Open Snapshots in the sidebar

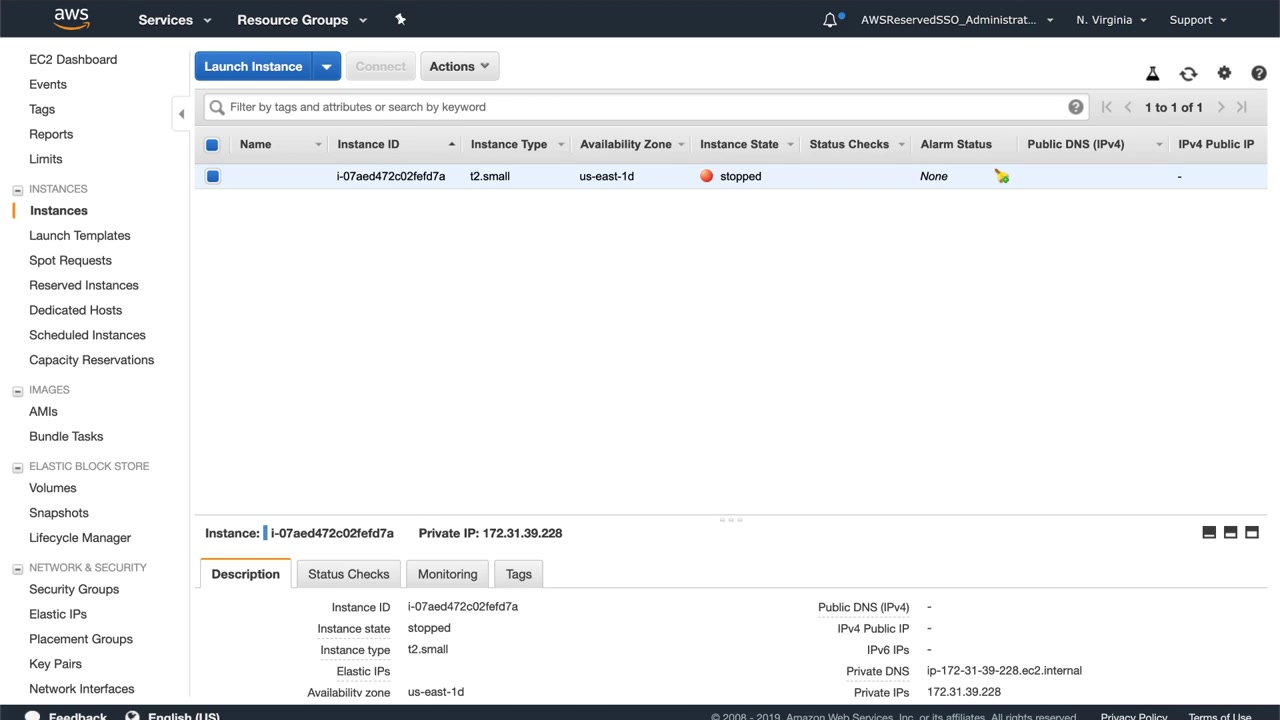click(x=59, y=513)
